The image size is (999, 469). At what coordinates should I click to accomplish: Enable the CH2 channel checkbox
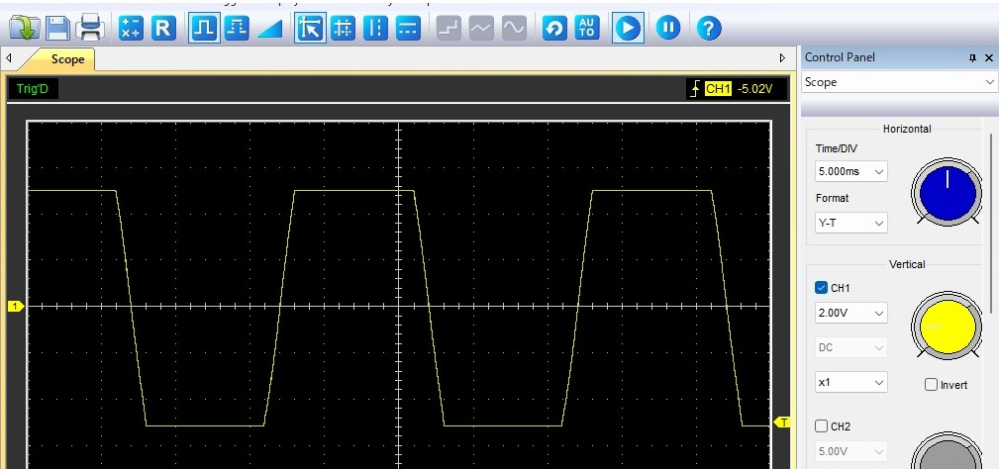click(821, 426)
